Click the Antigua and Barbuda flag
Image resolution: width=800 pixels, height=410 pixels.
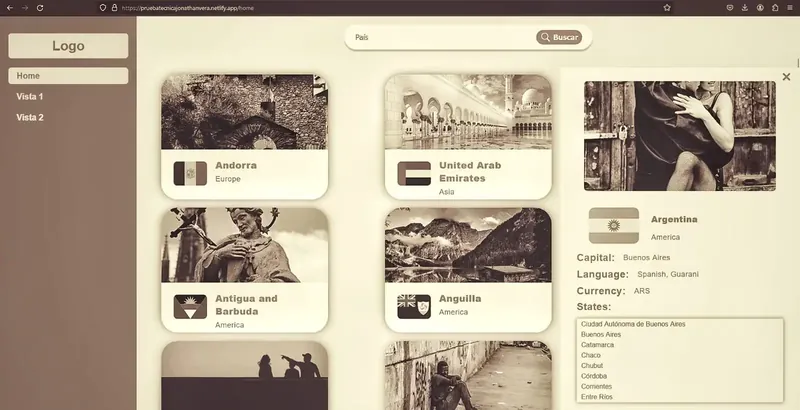[190, 306]
